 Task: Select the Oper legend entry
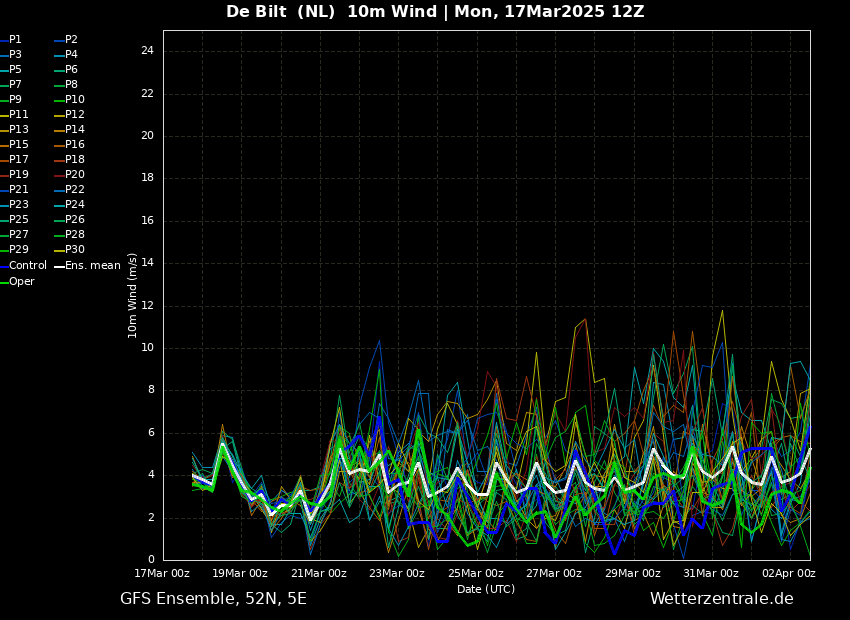coord(21,282)
